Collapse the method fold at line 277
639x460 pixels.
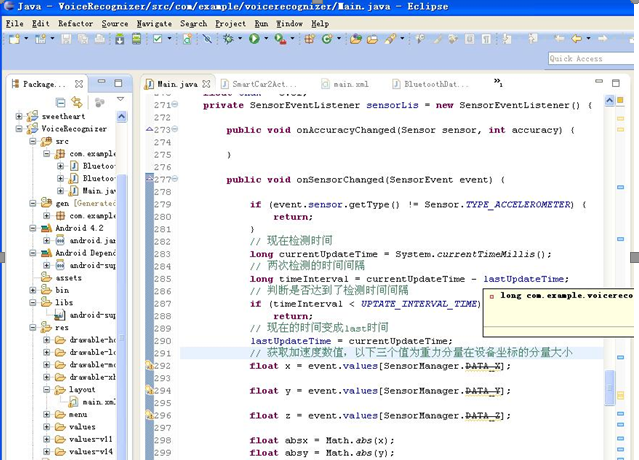tap(175, 179)
